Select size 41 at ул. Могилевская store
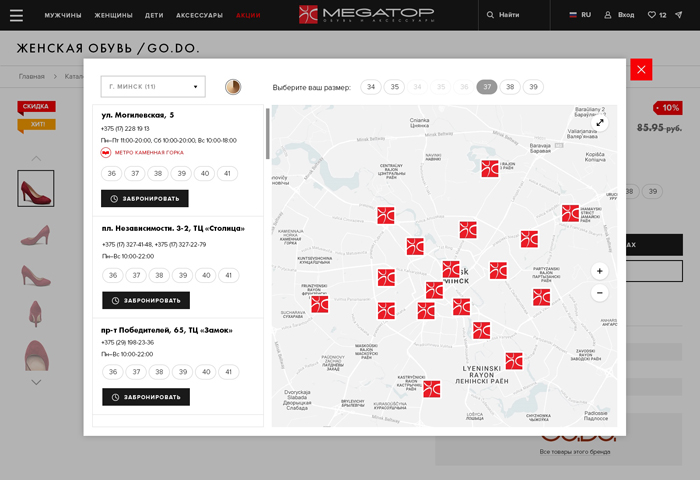The image size is (700, 480). [227, 173]
